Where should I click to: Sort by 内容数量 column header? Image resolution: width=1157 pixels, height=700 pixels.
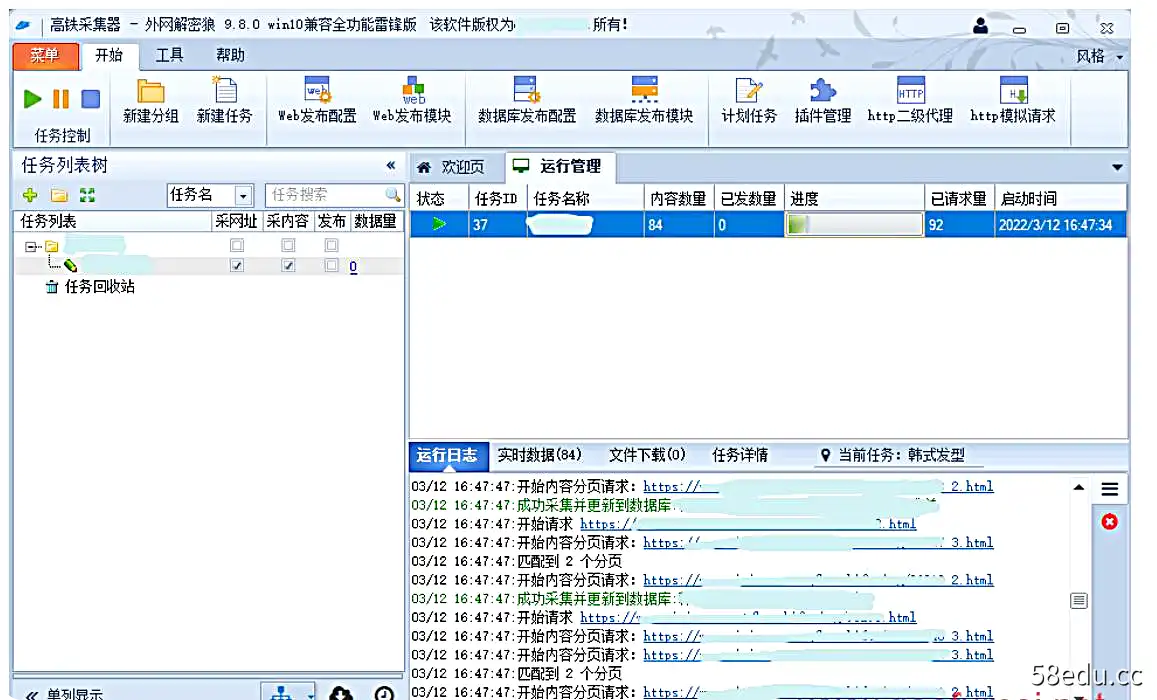pos(678,198)
